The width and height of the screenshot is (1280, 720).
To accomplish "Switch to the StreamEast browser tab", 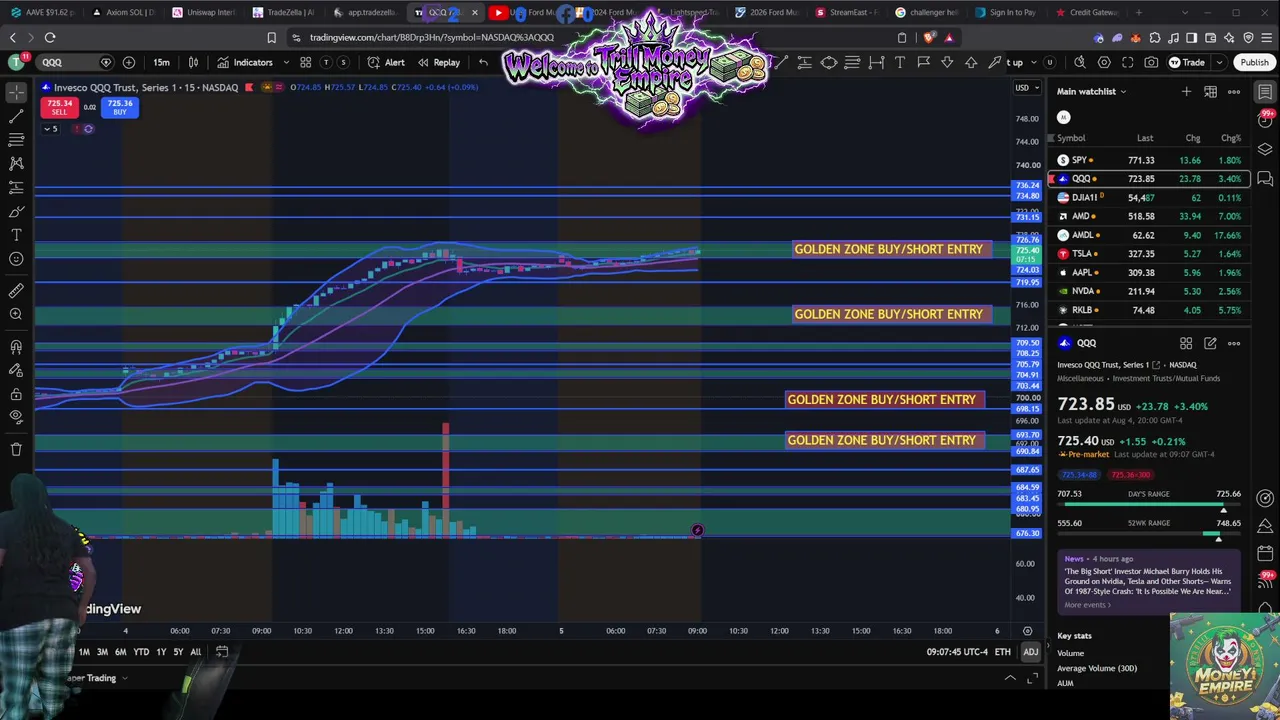I will click(846, 12).
